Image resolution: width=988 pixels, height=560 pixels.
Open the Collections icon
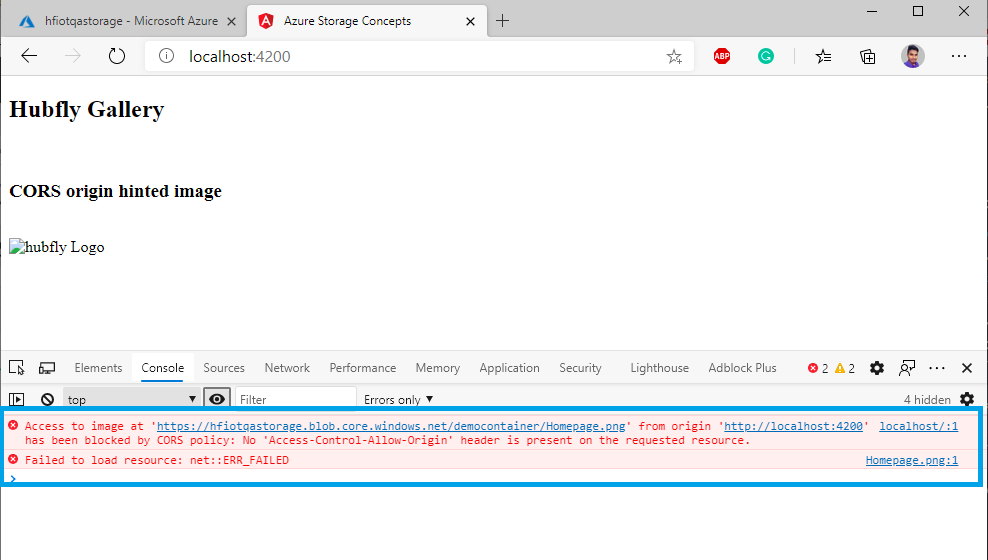tap(868, 57)
